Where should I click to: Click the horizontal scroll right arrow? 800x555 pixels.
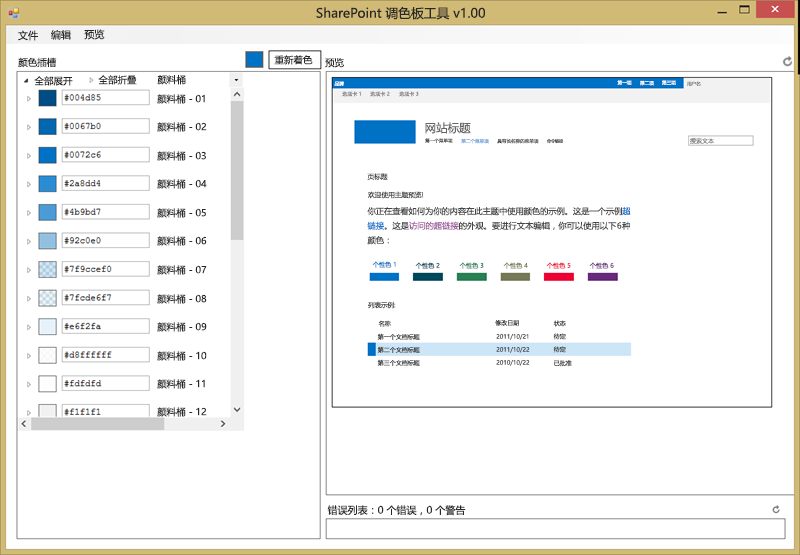coord(222,423)
